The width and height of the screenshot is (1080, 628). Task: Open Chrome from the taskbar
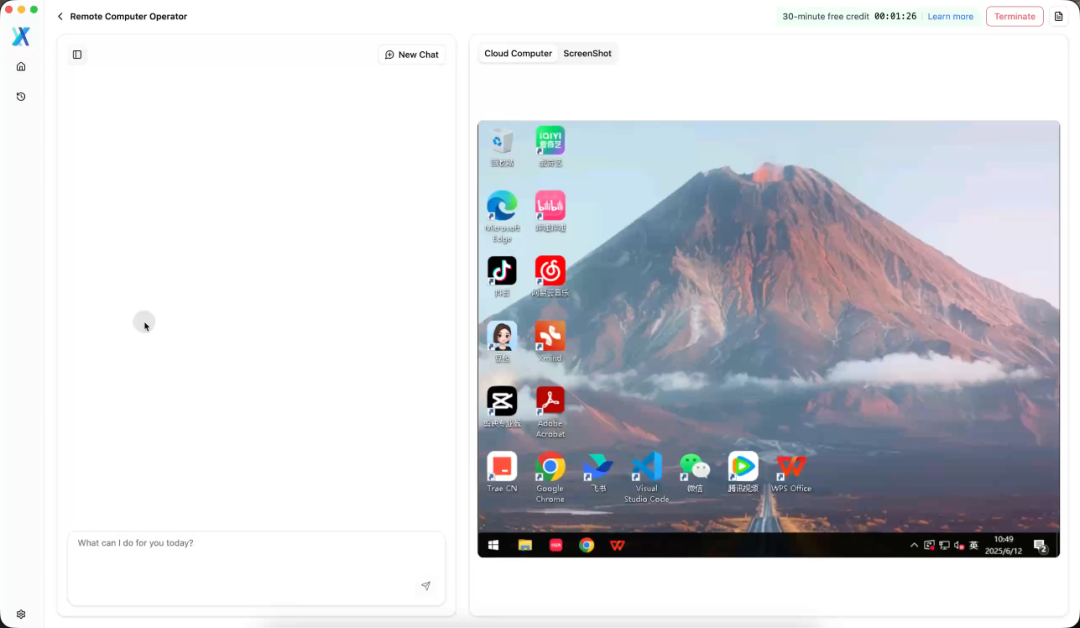tap(586, 545)
